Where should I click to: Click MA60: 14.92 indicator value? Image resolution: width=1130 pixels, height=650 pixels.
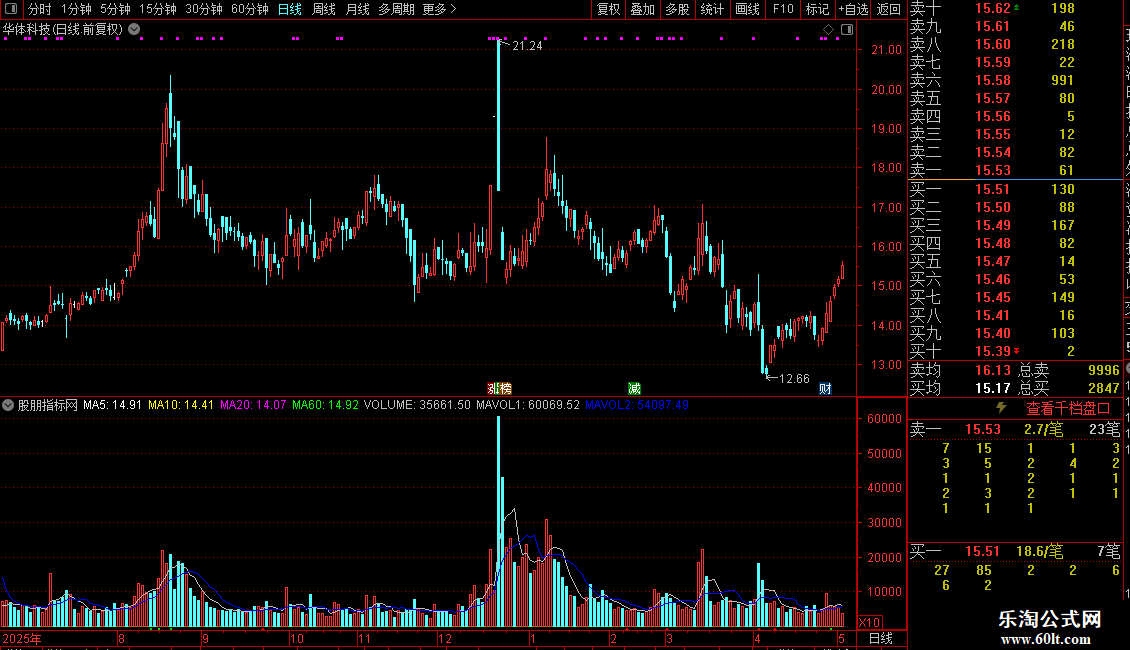(325, 405)
